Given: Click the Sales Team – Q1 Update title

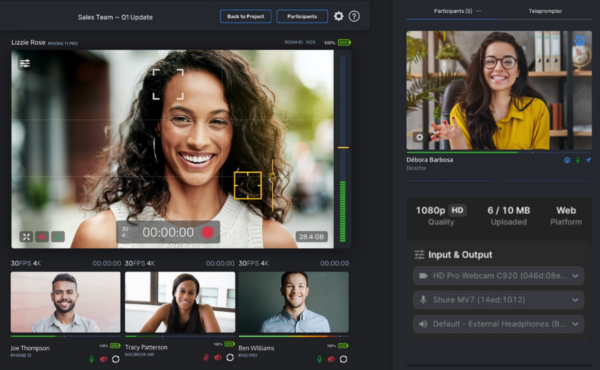Looking at the screenshot, I should point(115,17).
